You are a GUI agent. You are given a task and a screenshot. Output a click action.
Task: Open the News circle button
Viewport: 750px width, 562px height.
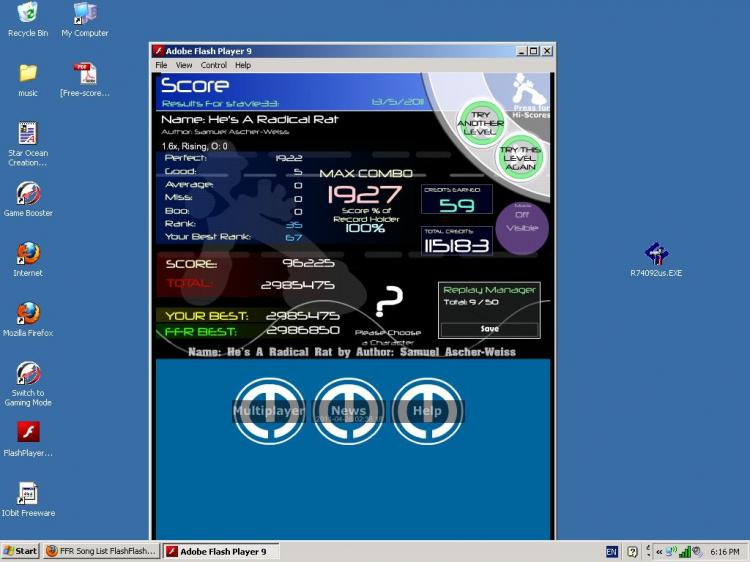pyautogui.click(x=348, y=411)
